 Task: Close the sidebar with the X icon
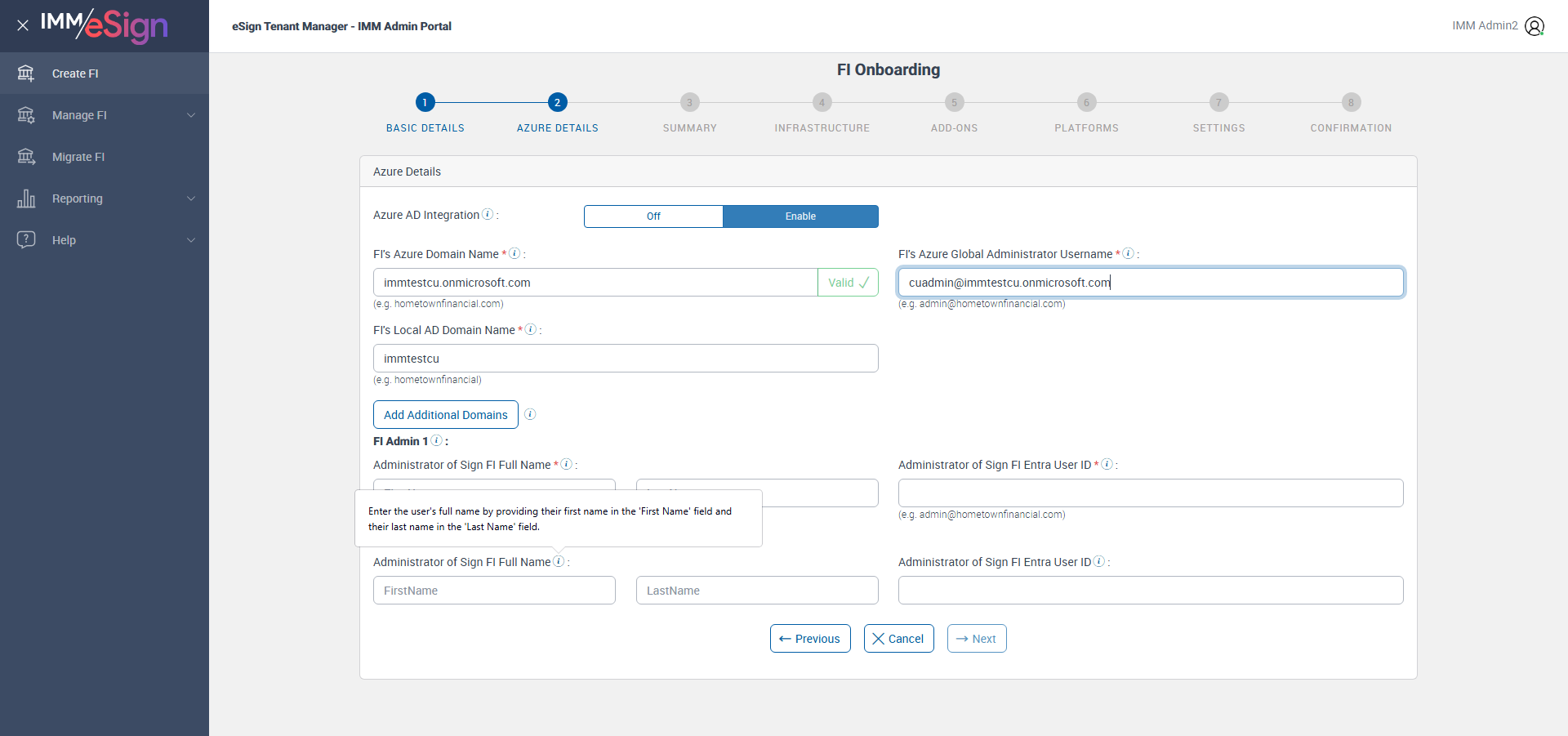[x=23, y=25]
